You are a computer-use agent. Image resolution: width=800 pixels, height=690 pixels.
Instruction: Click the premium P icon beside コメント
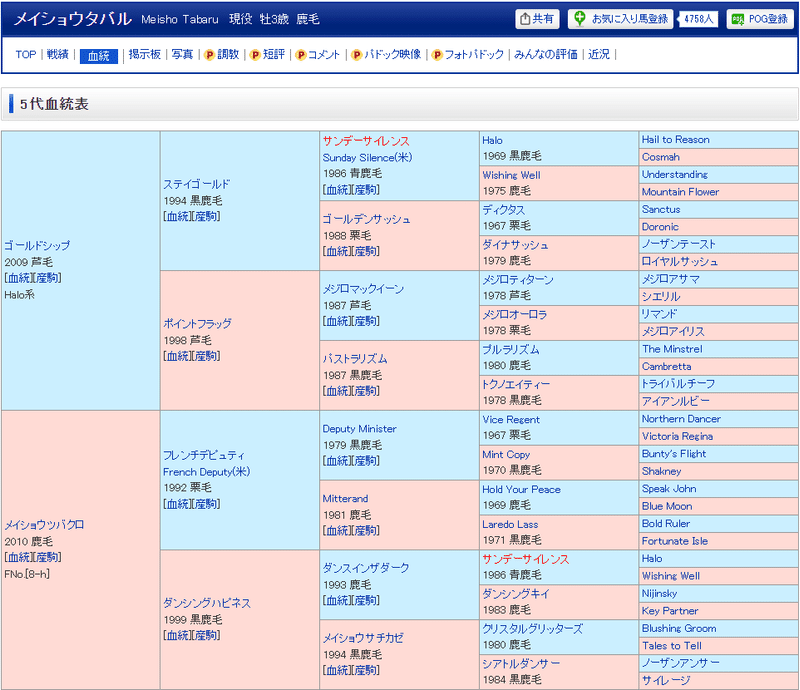click(x=301, y=55)
